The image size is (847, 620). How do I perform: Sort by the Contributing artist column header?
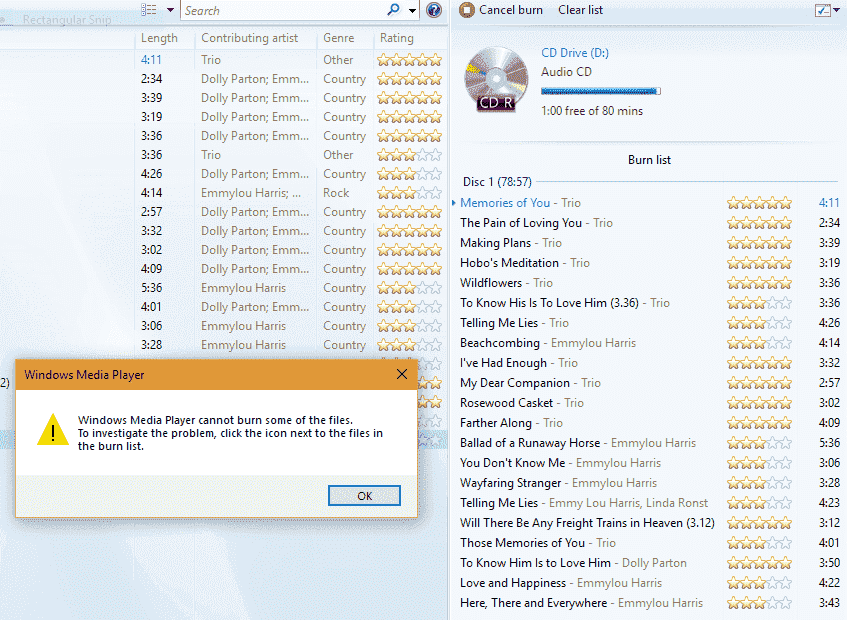(250, 38)
